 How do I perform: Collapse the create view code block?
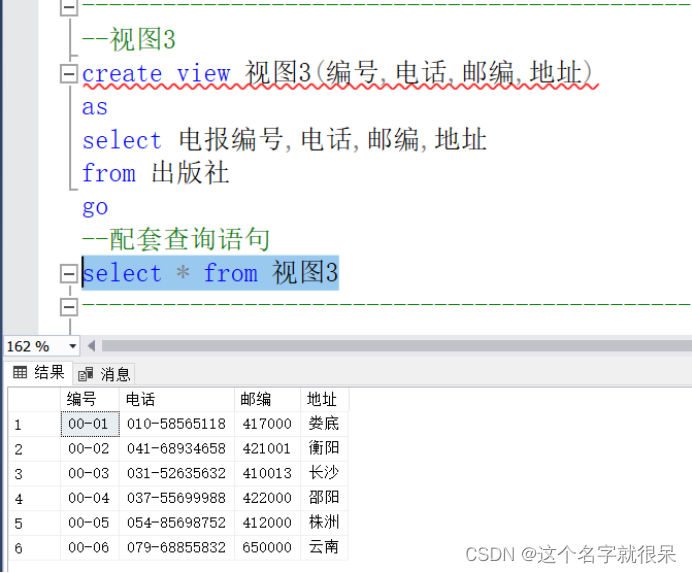pos(68,74)
